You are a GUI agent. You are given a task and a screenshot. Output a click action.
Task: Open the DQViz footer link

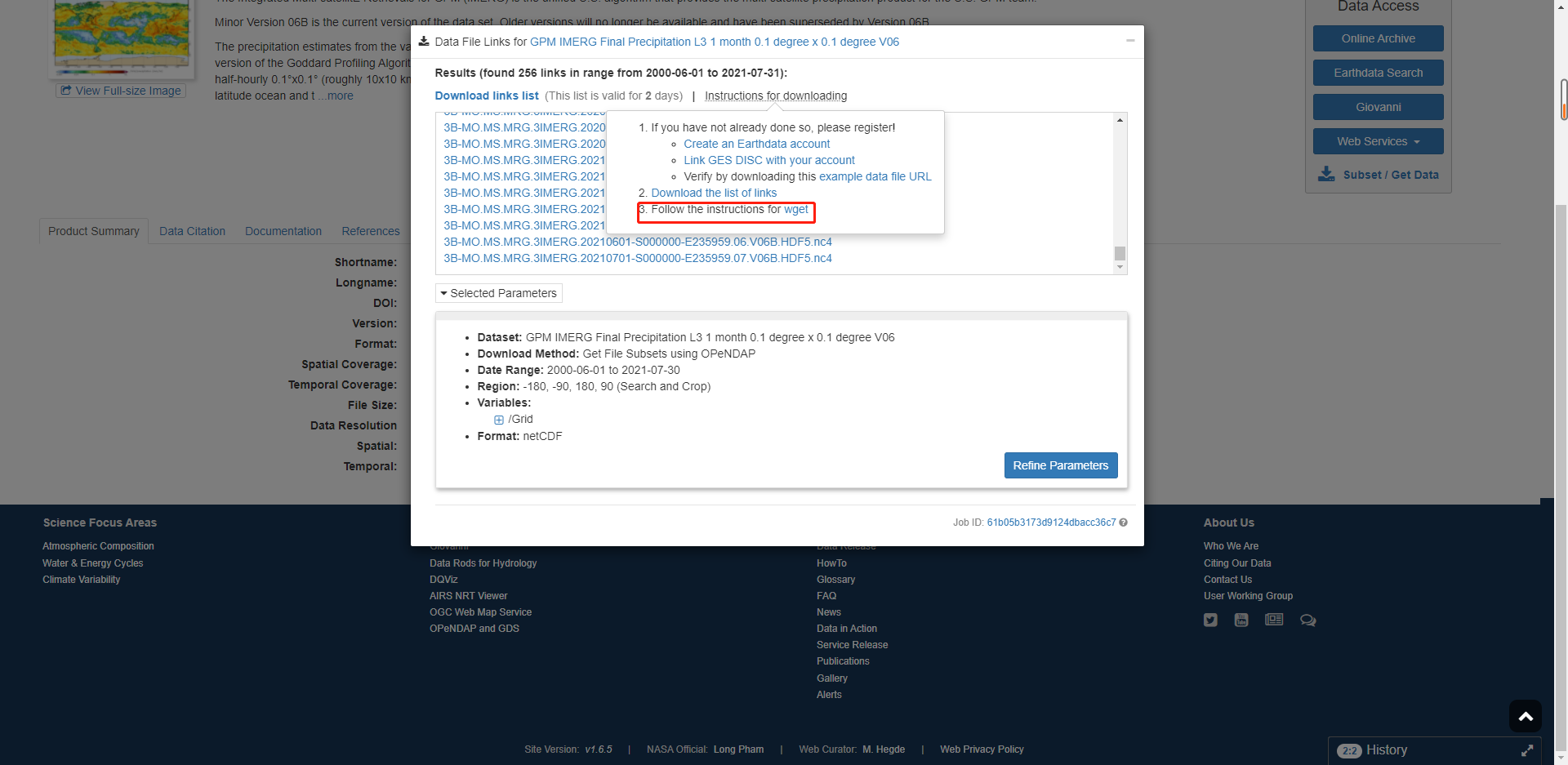pyautogui.click(x=443, y=580)
